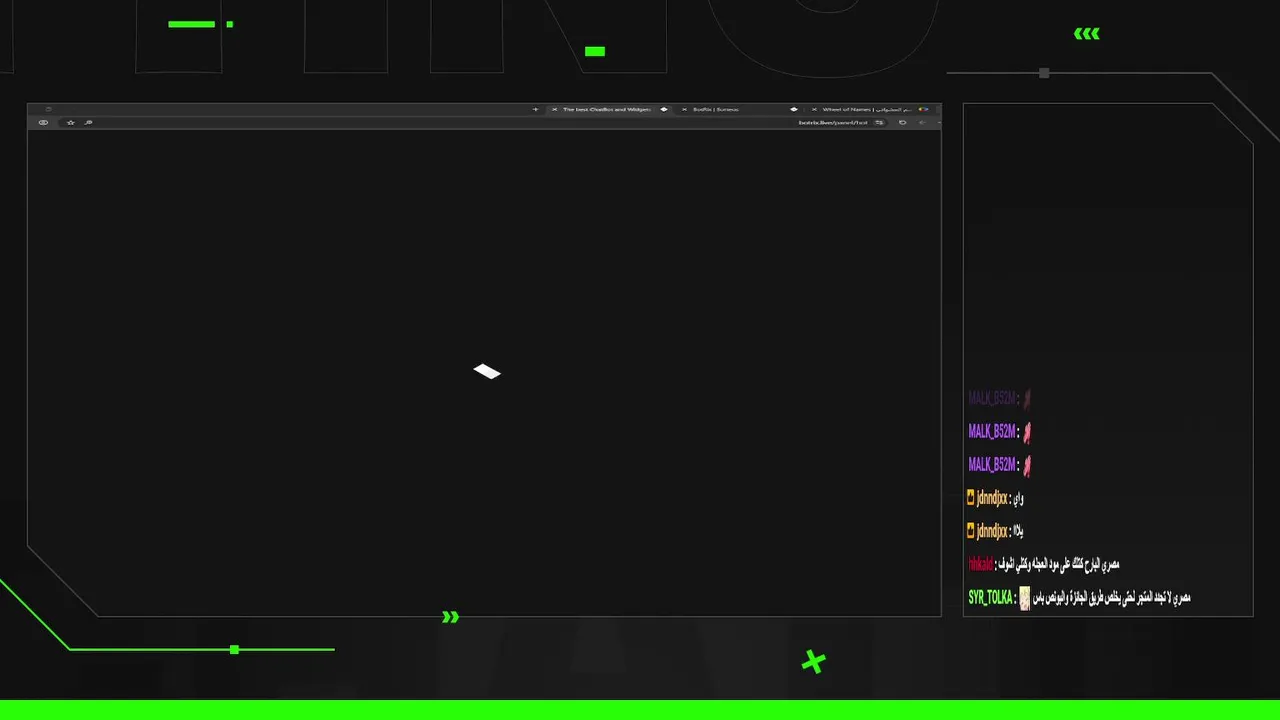Viewport: 1280px width, 720px height.
Task: Click the badge on jdnndjxx's "يلا" message
Action: 971,530
